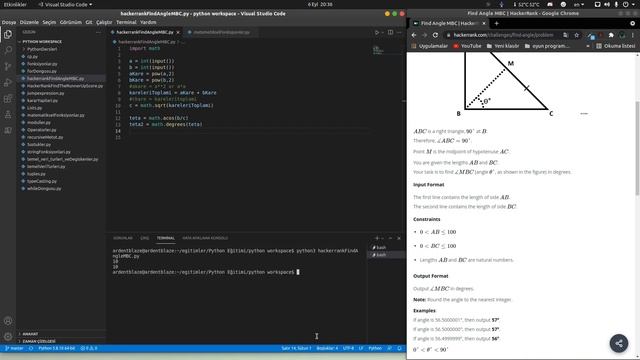Switch to HATA AYIKLAMA KONSOLU tab
The width and height of the screenshot is (640, 360).
(205, 238)
